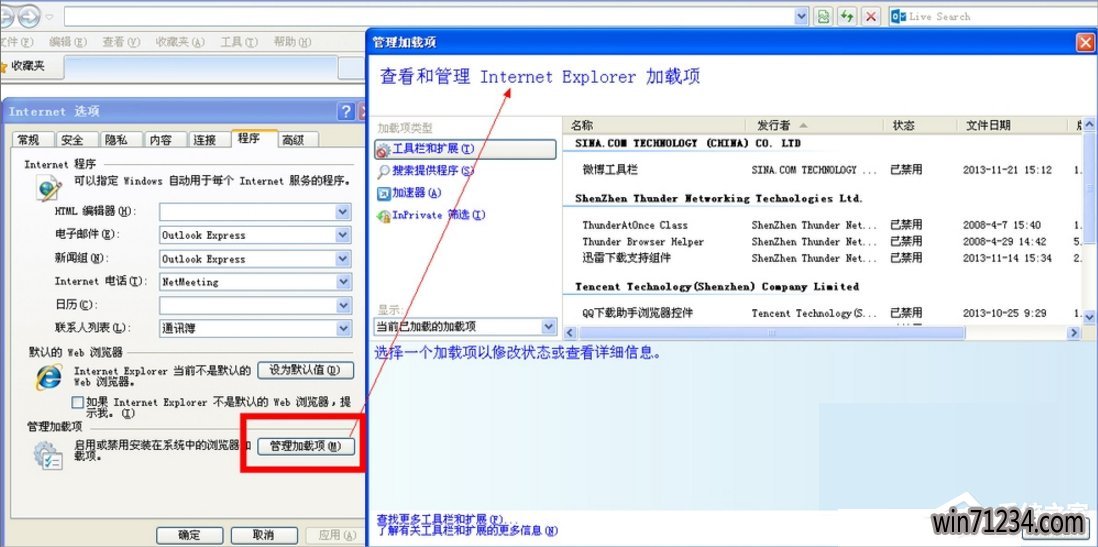Switch to the 高级 tab
This screenshot has width=1098, height=547.
[293, 140]
